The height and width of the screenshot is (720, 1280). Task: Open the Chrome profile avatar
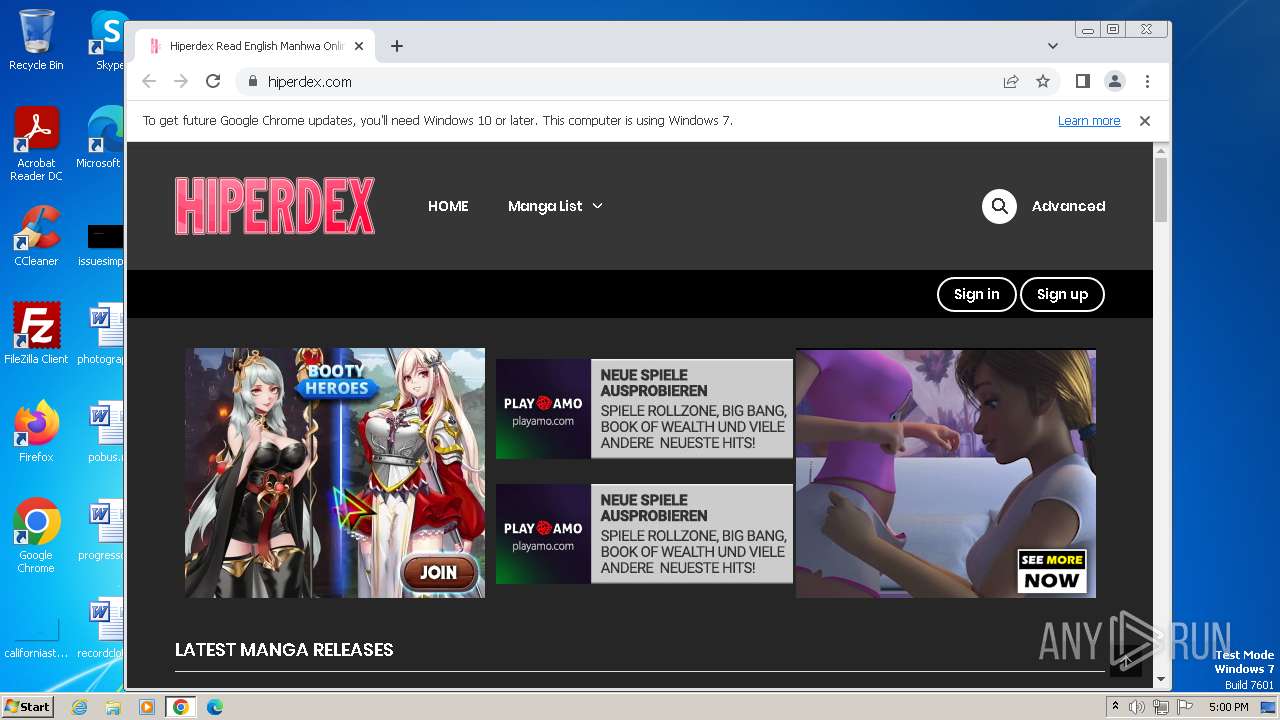tap(1115, 82)
